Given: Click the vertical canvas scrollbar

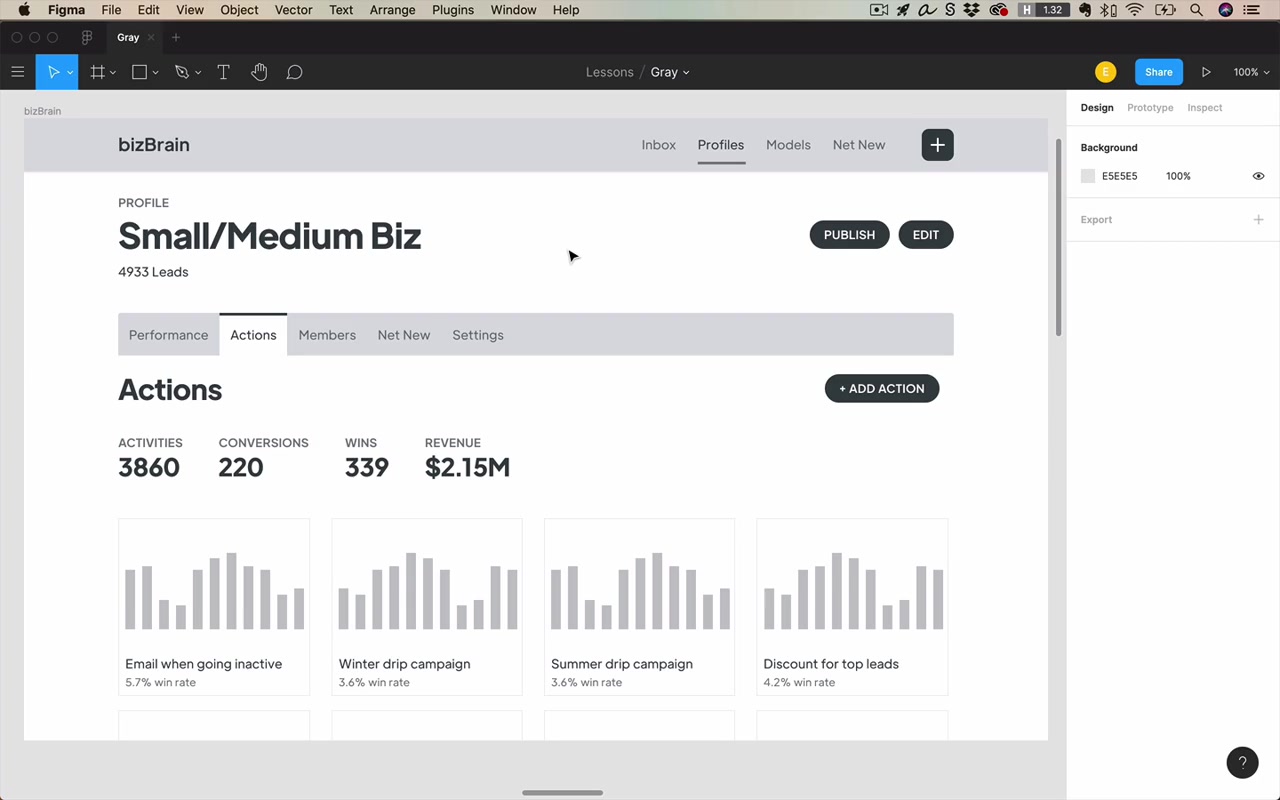Looking at the screenshot, I should pyautogui.click(x=1059, y=237).
